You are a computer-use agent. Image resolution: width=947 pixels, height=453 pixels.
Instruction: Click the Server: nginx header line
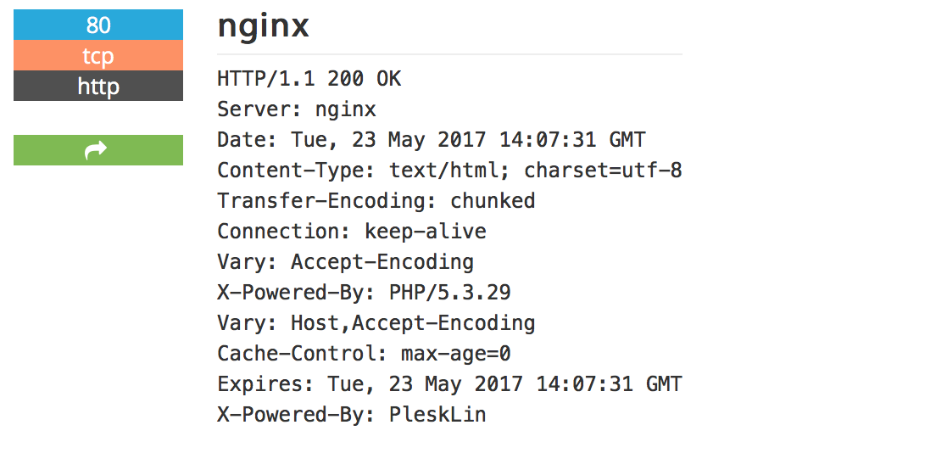pos(296,108)
